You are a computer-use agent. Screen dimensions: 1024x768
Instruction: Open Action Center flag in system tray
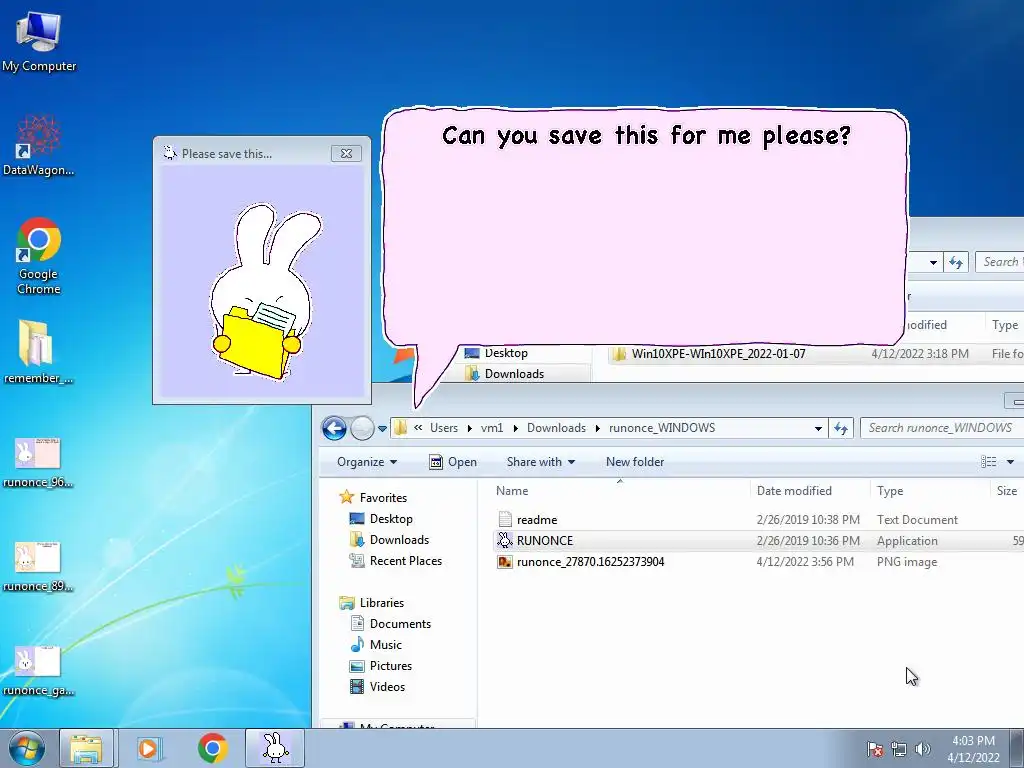tap(875, 749)
